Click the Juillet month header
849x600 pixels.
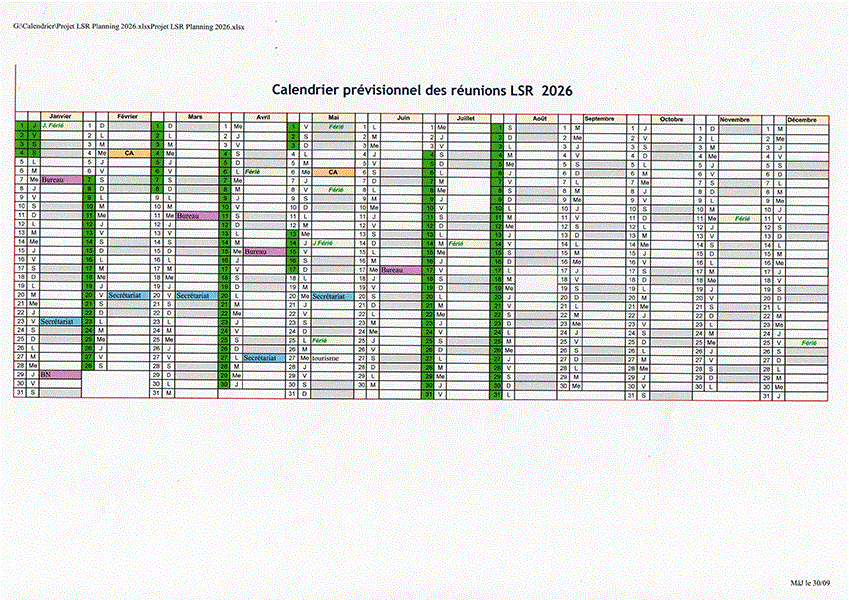coord(465,118)
